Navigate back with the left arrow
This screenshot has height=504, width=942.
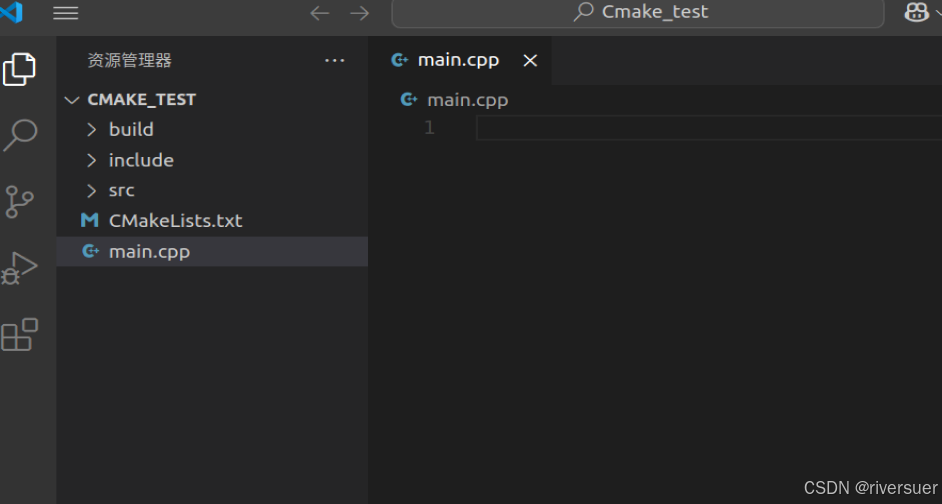click(x=320, y=13)
